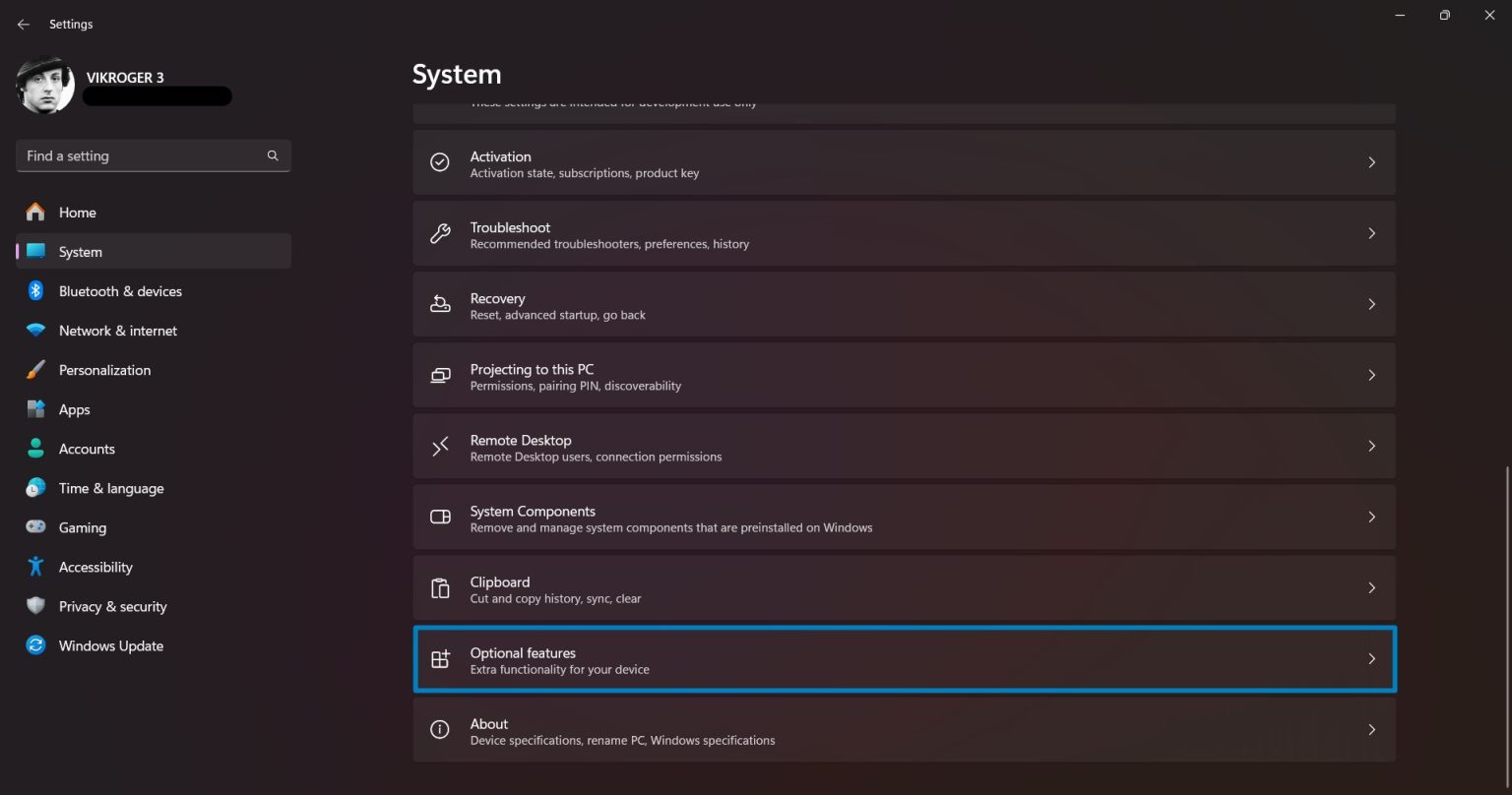
Task: Click the Gaming controller icon
Action: (x=35, y=527)
